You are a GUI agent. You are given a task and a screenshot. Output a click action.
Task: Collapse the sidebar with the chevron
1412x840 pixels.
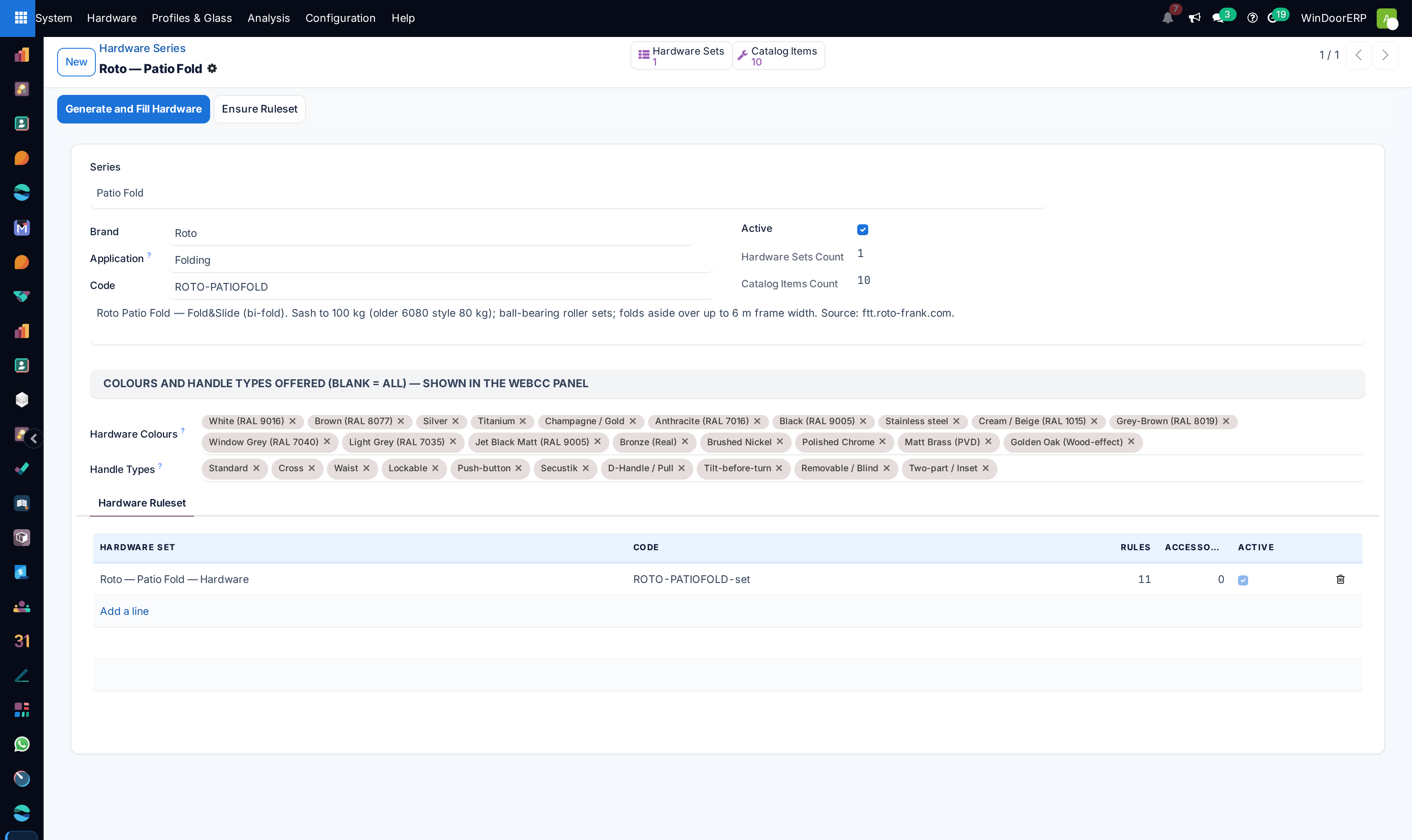tap(34, 438)
